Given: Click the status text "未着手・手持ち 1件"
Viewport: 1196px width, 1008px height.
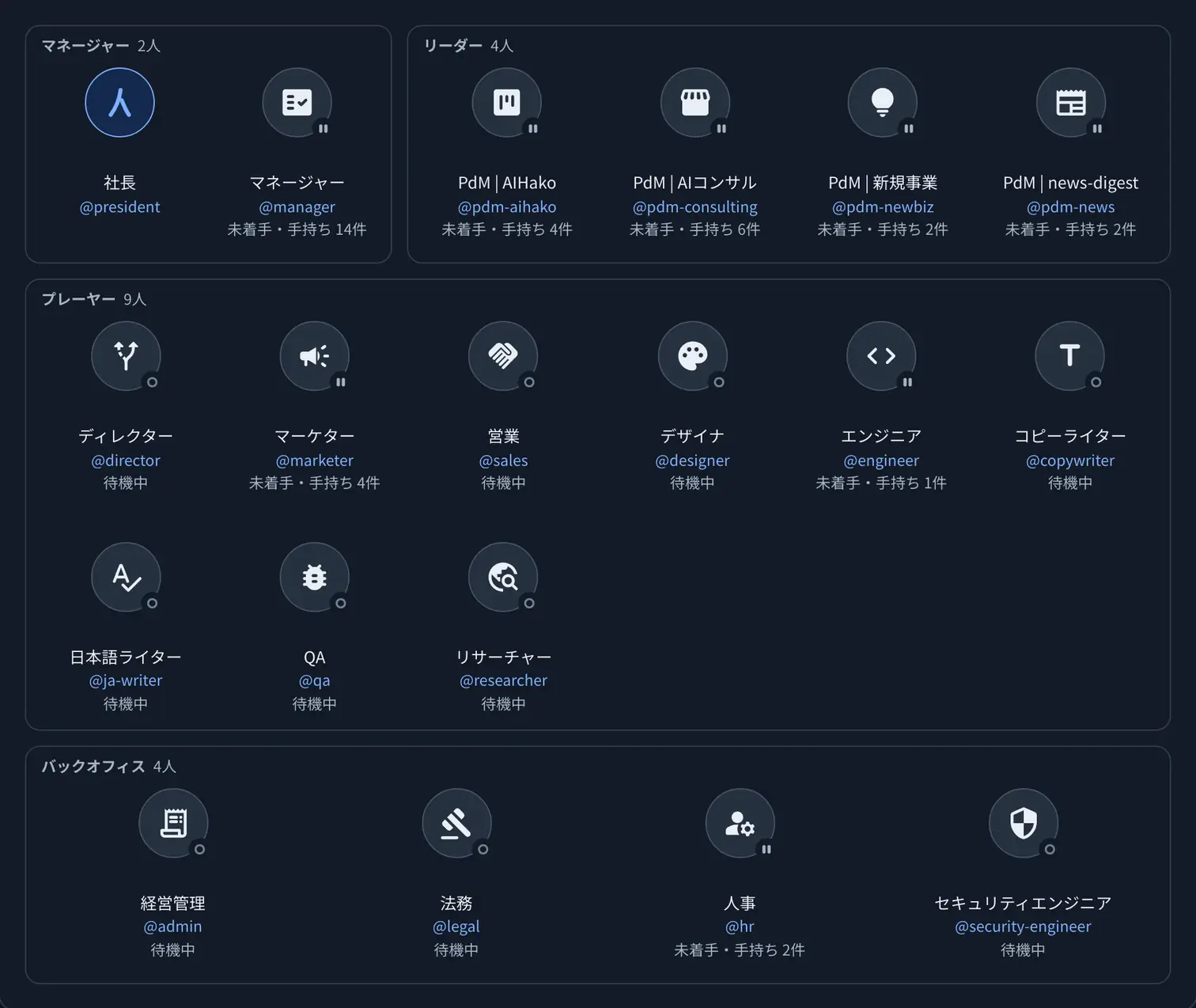Looking at the screenshot, I should click(x=881, y=483).
